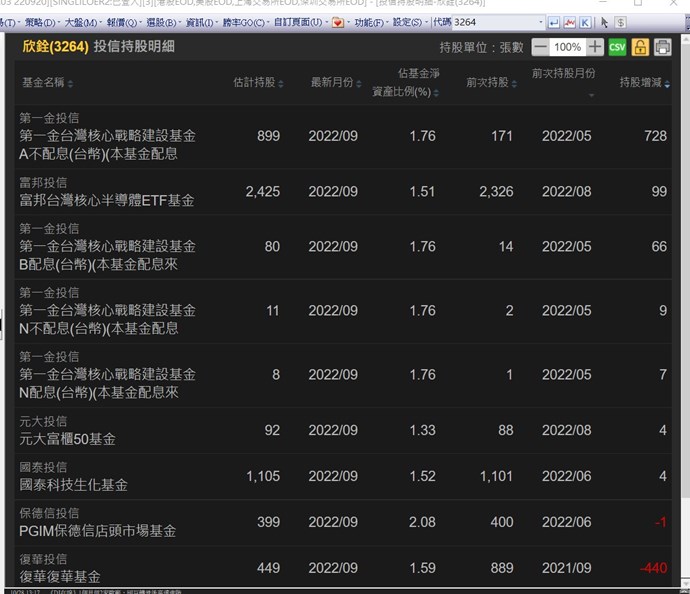Sort by 持股增減 column header
The image size is (690, 594).
coord(640,83)
